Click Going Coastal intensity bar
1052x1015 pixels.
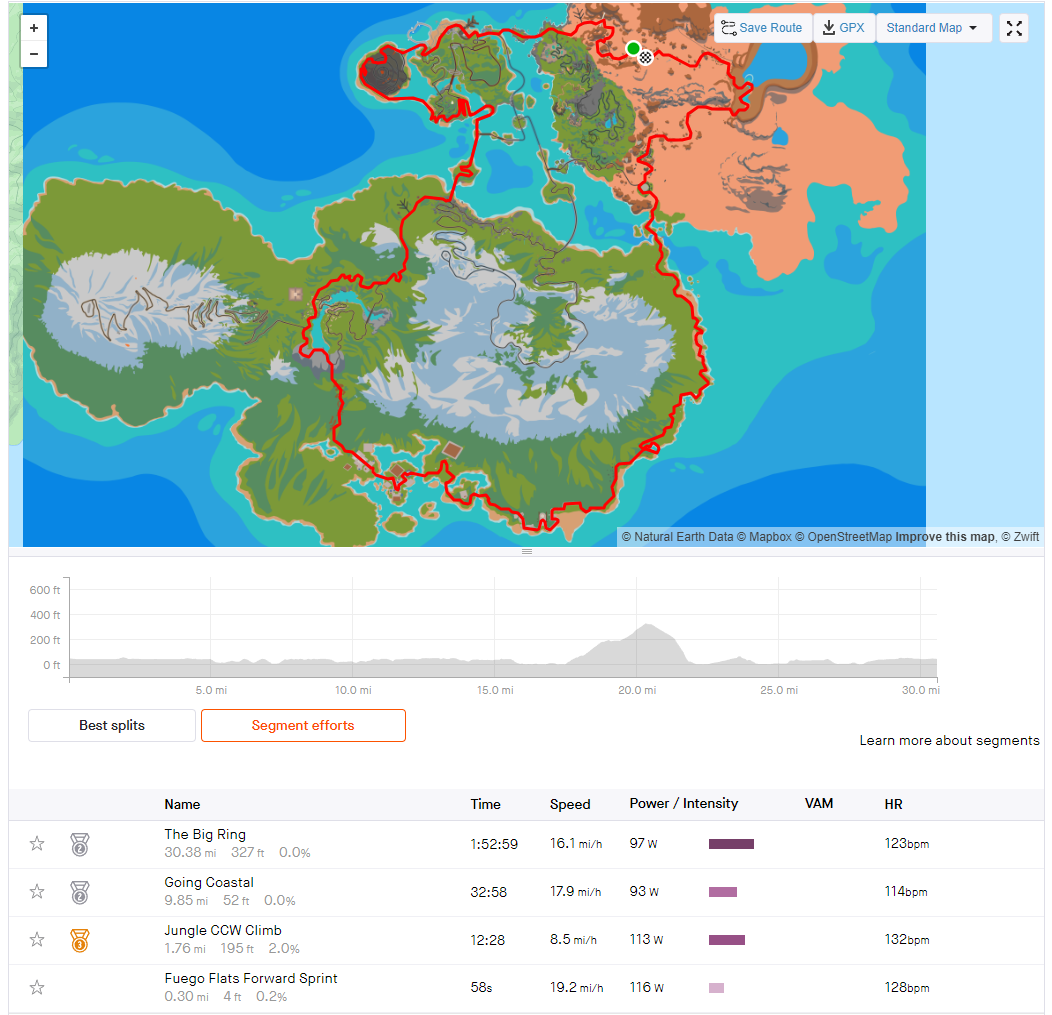[x=723, y=892]
